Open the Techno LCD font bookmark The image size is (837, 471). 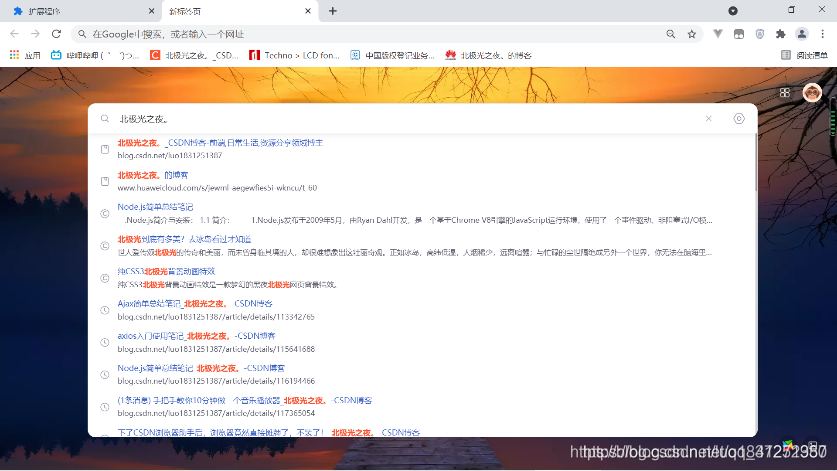(x=294, y=55)
